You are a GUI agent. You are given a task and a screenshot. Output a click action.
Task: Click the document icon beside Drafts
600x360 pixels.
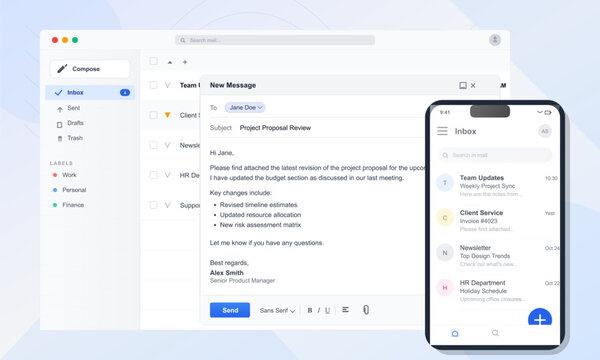coord(59,125)
